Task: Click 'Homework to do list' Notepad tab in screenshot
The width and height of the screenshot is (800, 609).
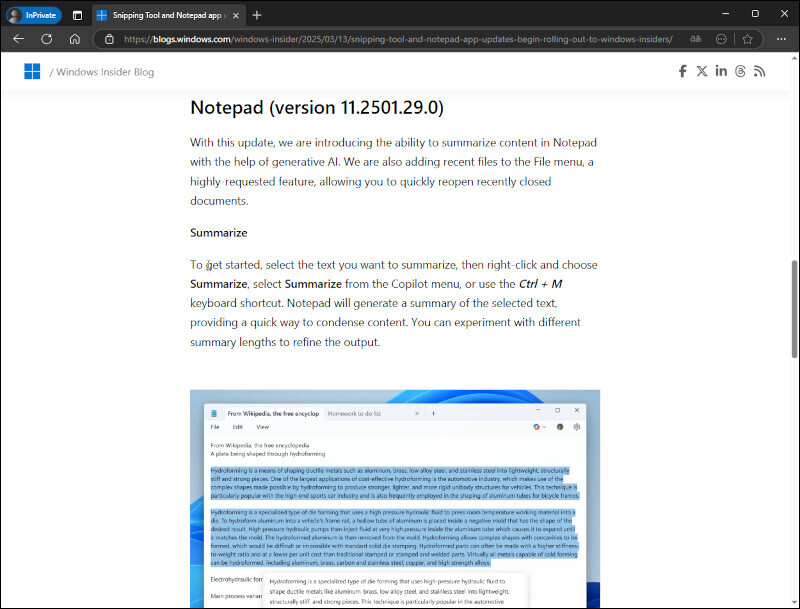Action: click(354, 414)
